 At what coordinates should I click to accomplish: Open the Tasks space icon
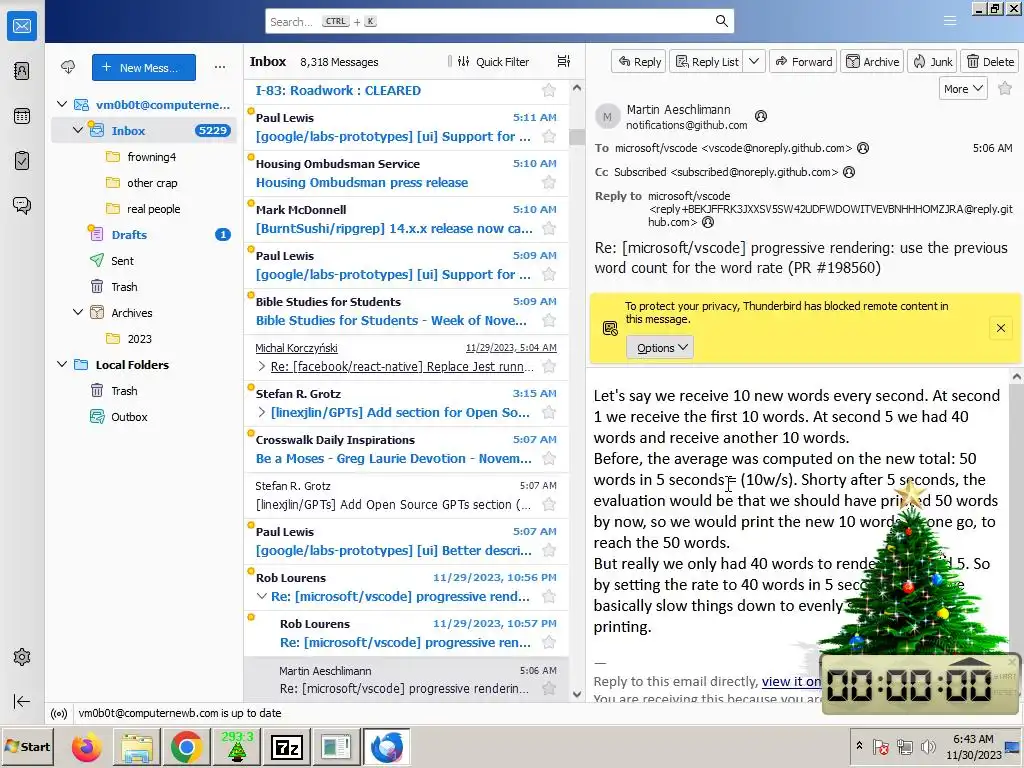point(22,161)
